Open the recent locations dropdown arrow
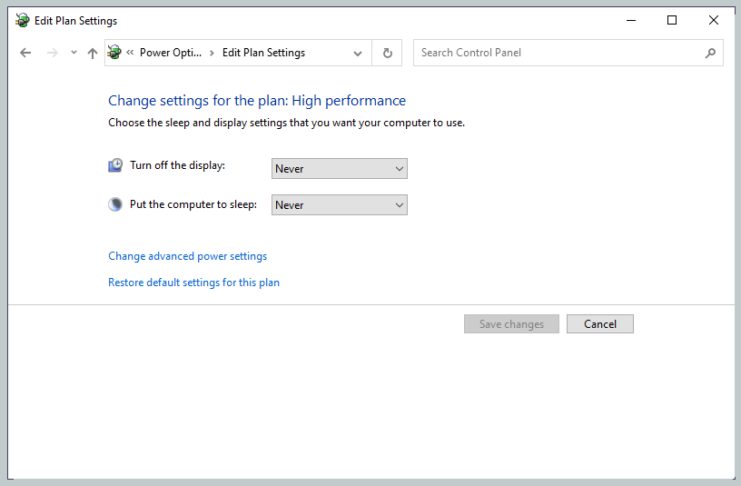Screen dimensions: 741x486 coord(73,53)
